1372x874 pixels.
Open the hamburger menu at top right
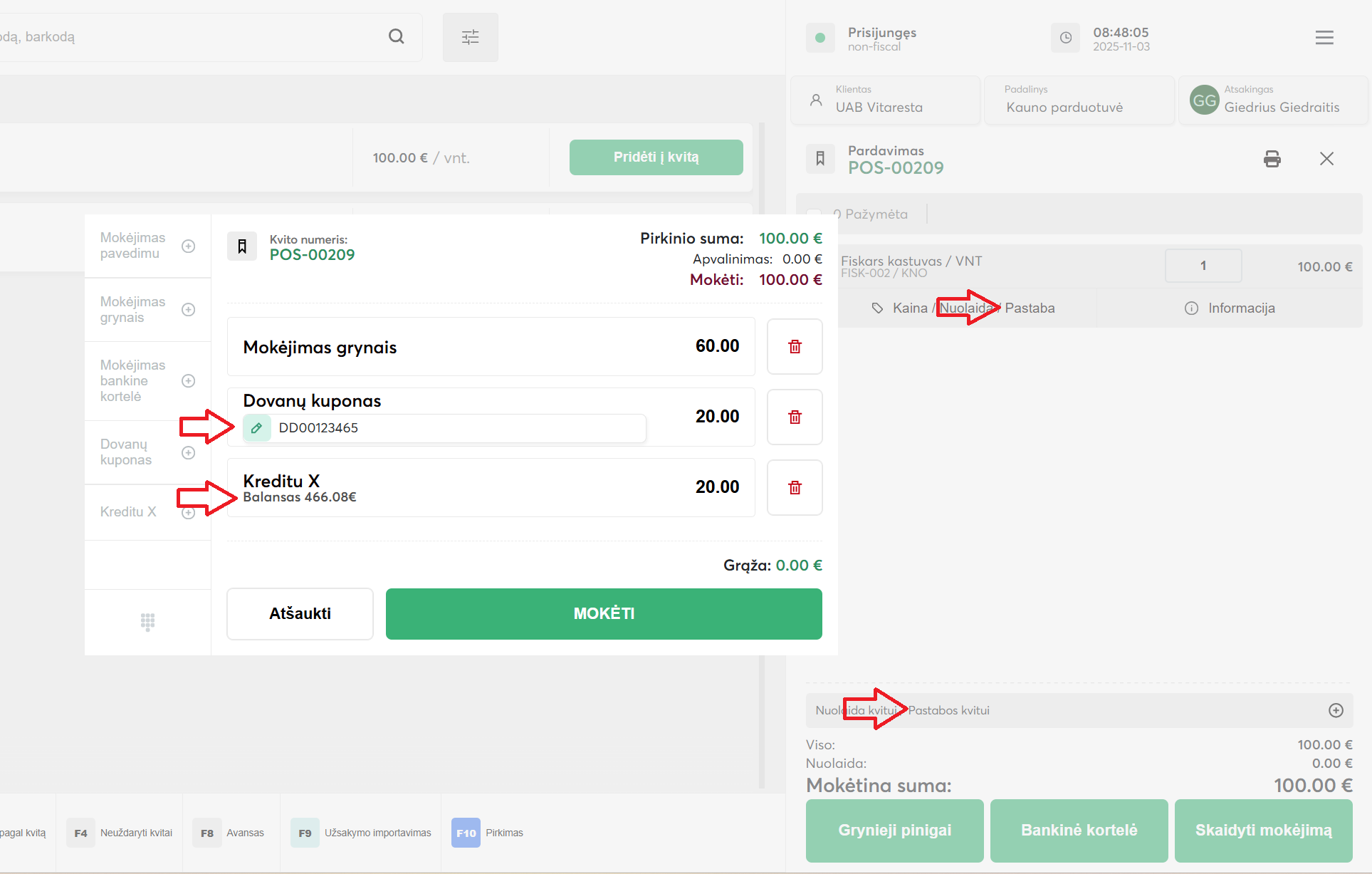[x=1324, y=38]
